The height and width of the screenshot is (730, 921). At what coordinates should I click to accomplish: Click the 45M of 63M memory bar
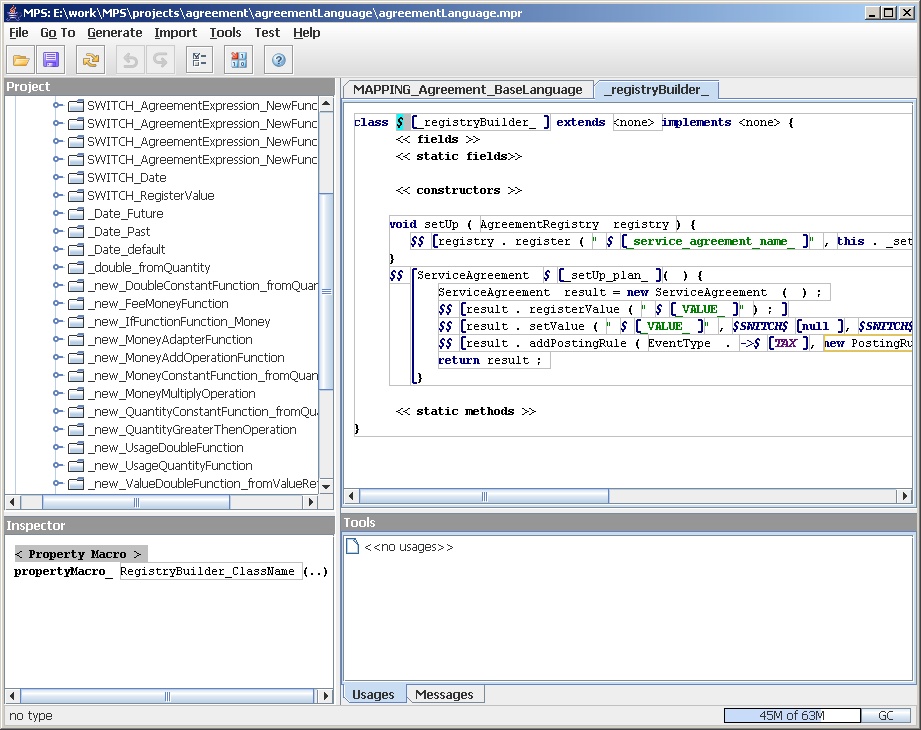coord(792,715)
